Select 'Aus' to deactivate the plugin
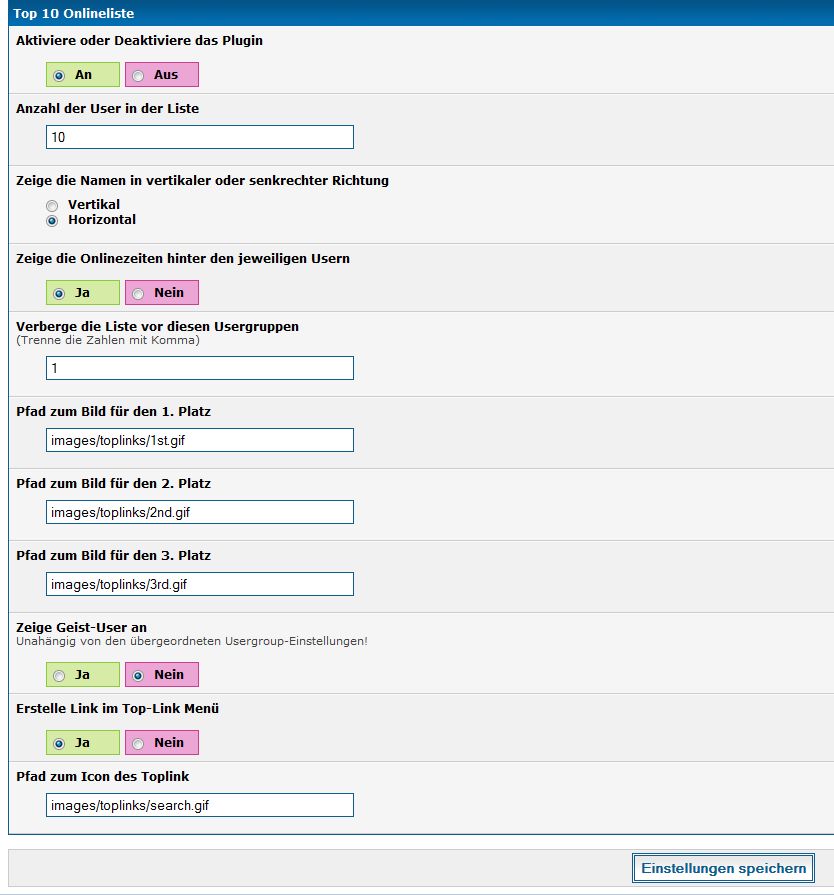834x895 pixels. [x=138, y=75]
